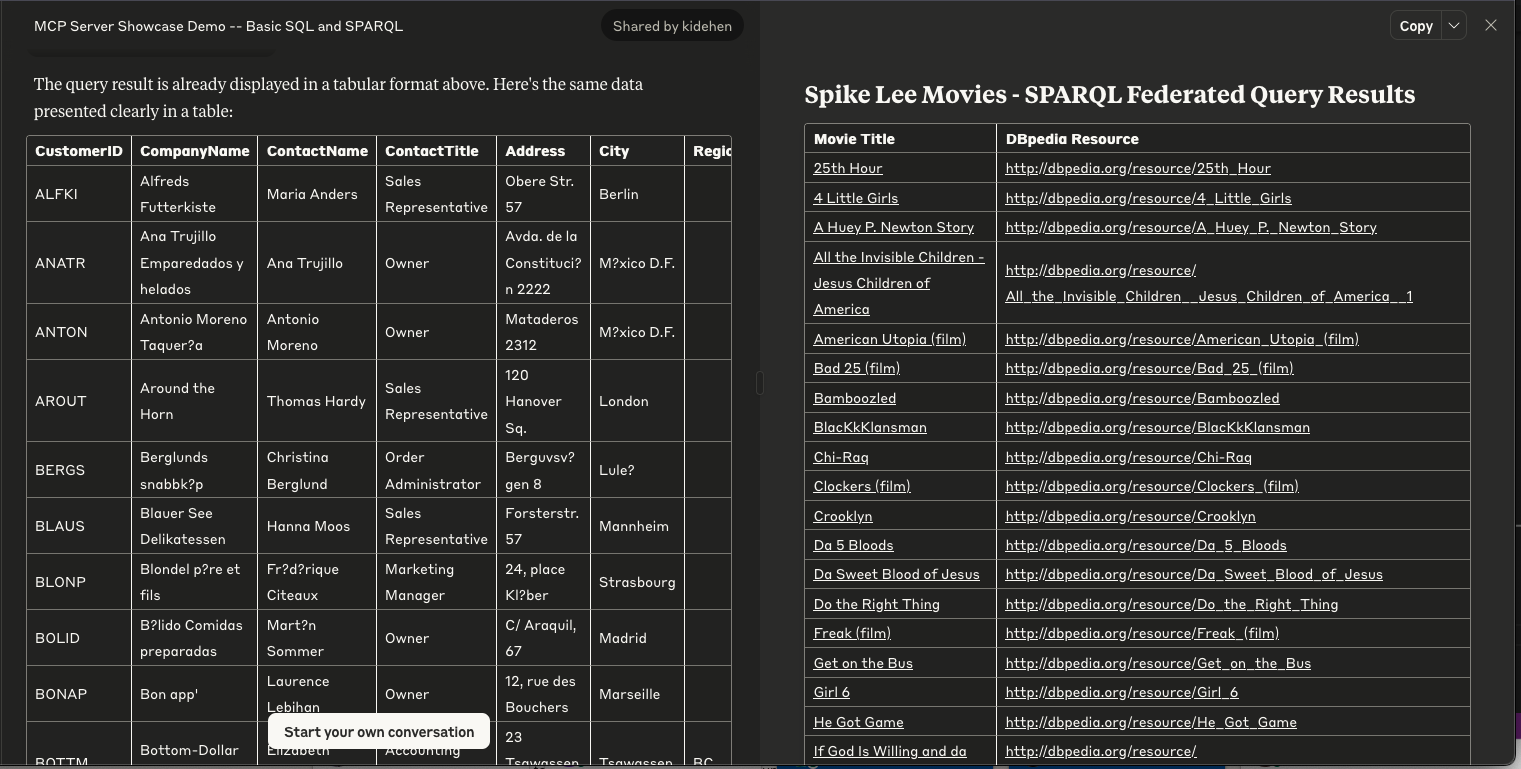Click the Thomas Hardy contact name cell
Screen dimensions: 1521x769
tap(317, 401)
